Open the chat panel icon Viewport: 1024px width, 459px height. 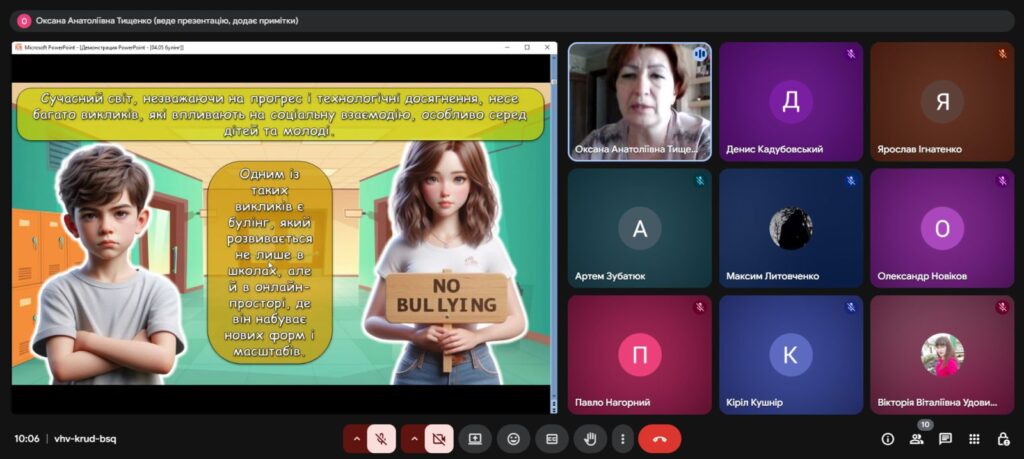pyautogui.click(x=946, y=439)
